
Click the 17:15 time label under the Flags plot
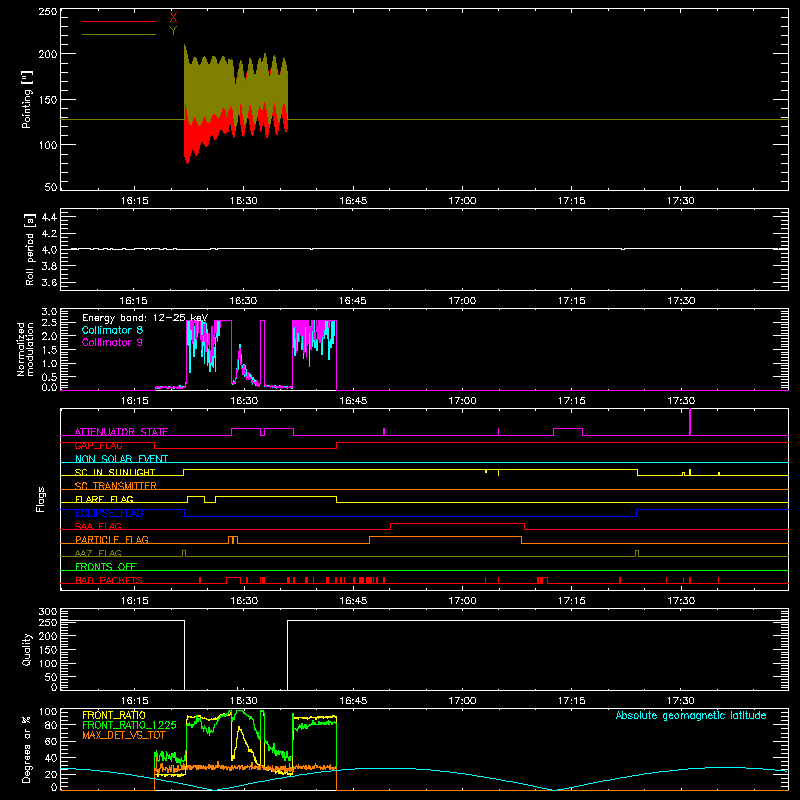[x=571, y=601]
